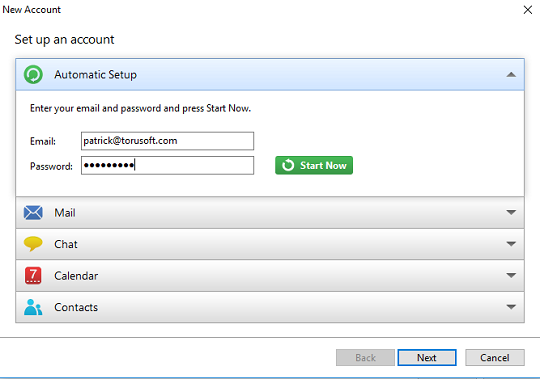Click the Cancel button
This screenshot has width=540, height=379.
pos(495,358)
